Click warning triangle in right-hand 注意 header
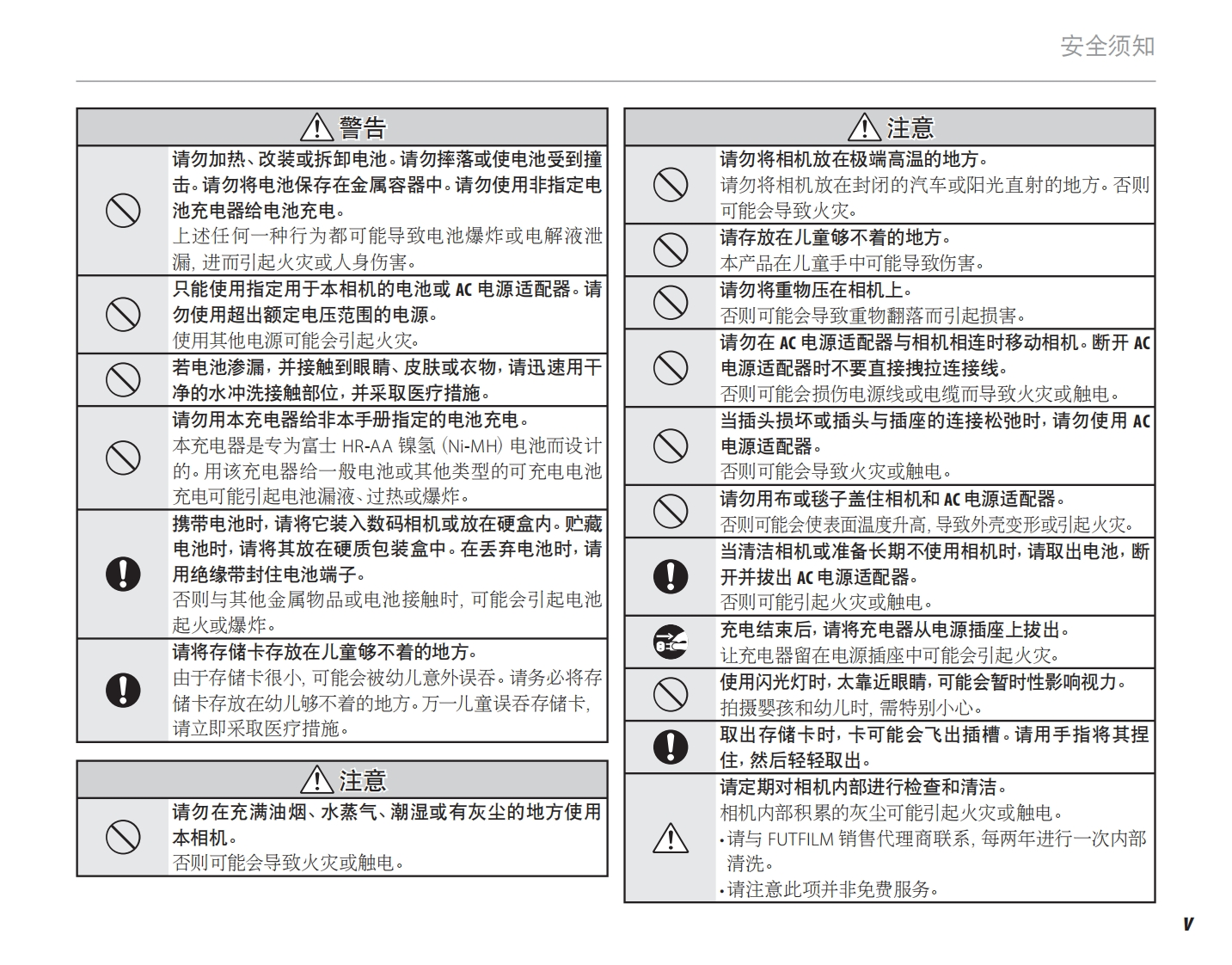This screenshot has height=965, width=1232. 864,127
